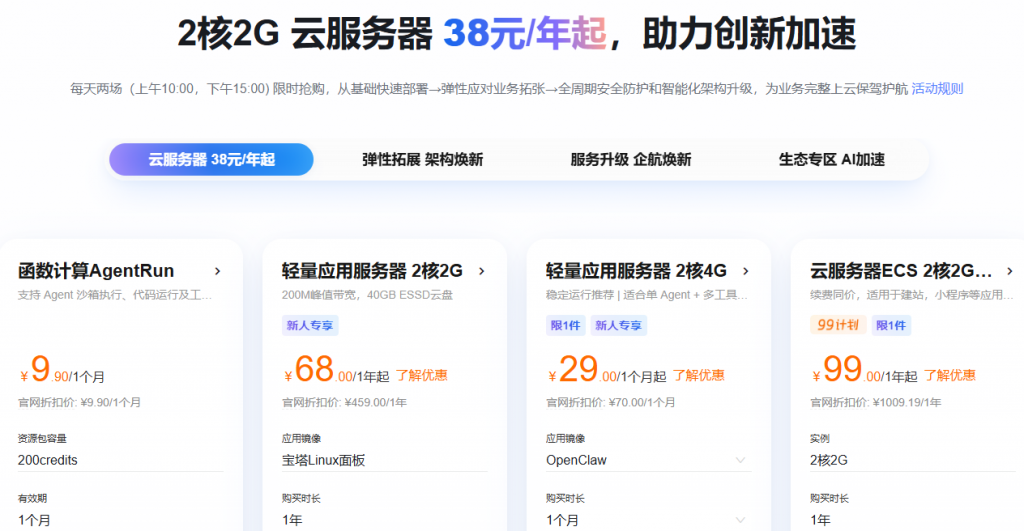Click 了解优惠 on the ¥29 card
Screen dimensions: 1024x531
(x=699, y=376)
